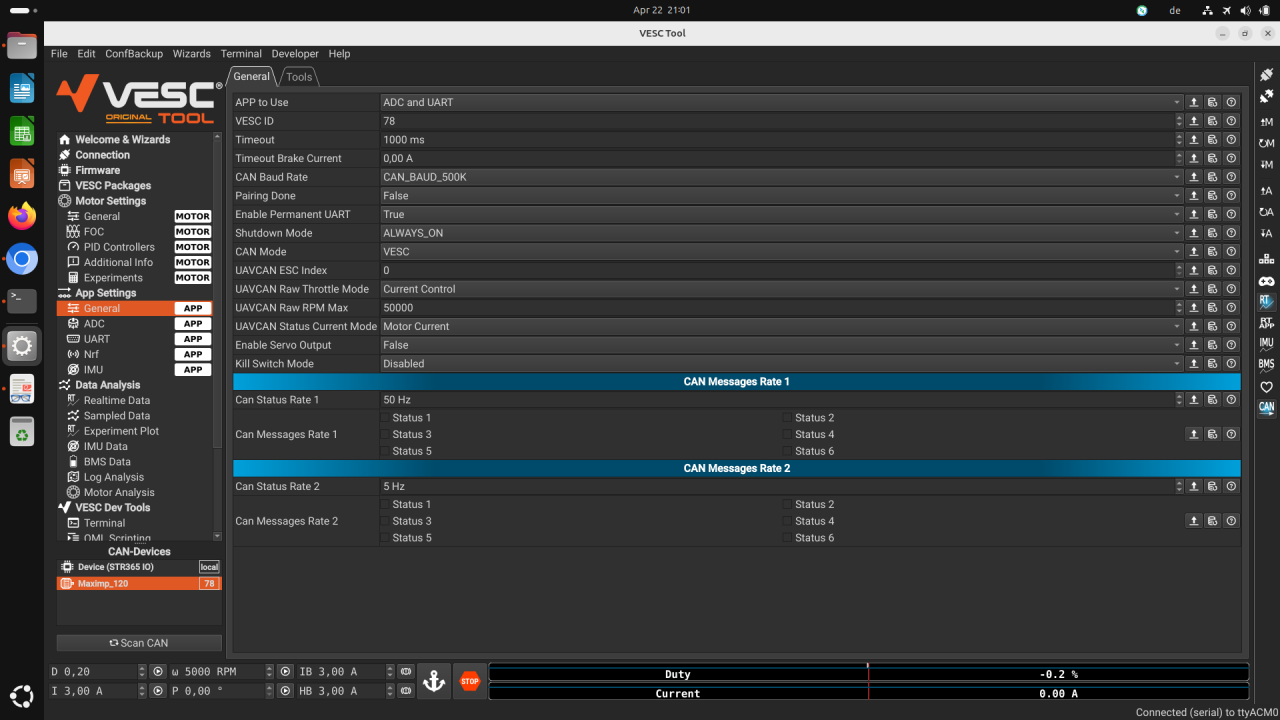Enable Status 4 in Can Messages Rate 2

coord(785,521)
